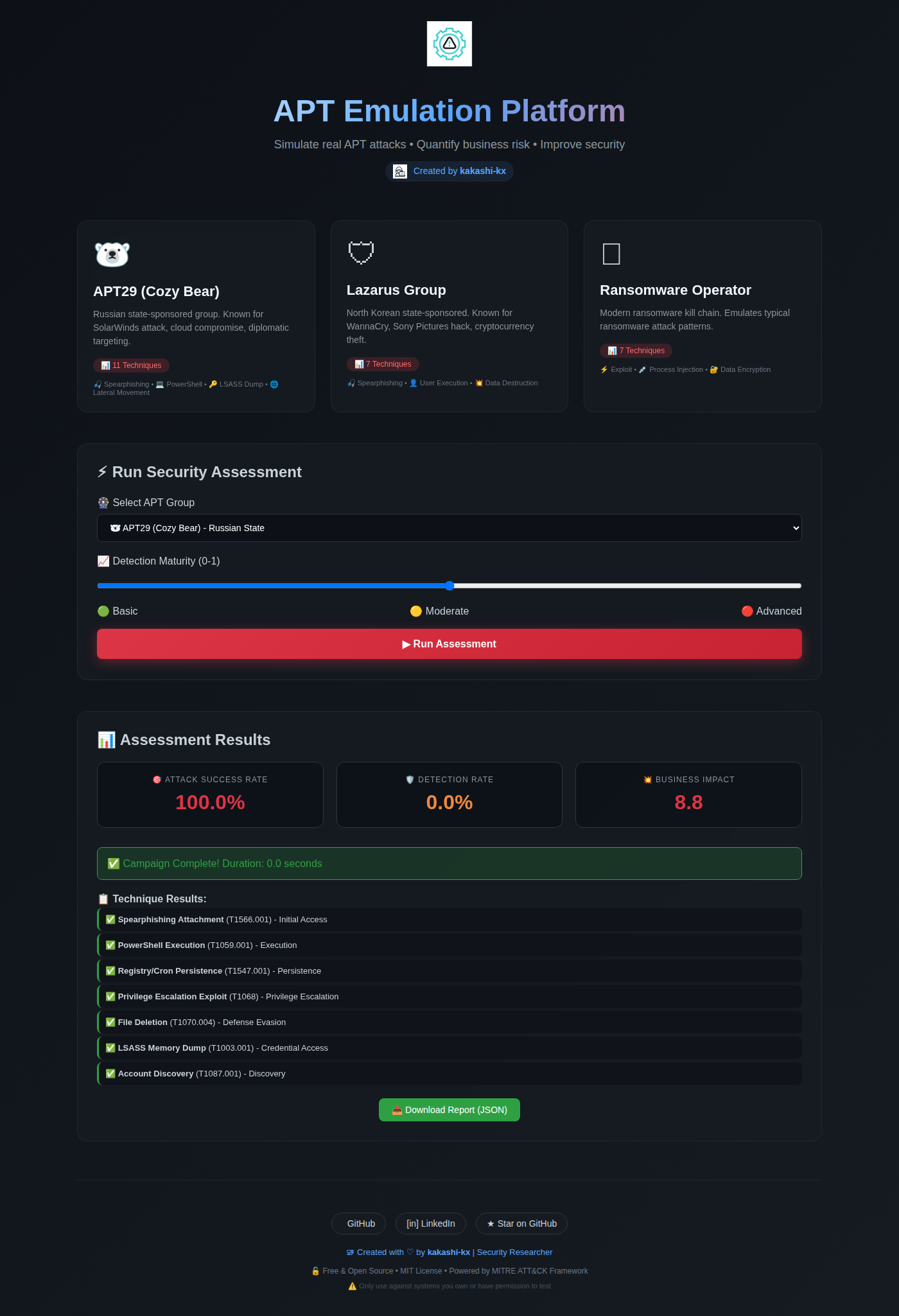Click green checkmark beside File Deletion
Image resolution: width=899 pixels, height=1316 pixels.
110,1022
